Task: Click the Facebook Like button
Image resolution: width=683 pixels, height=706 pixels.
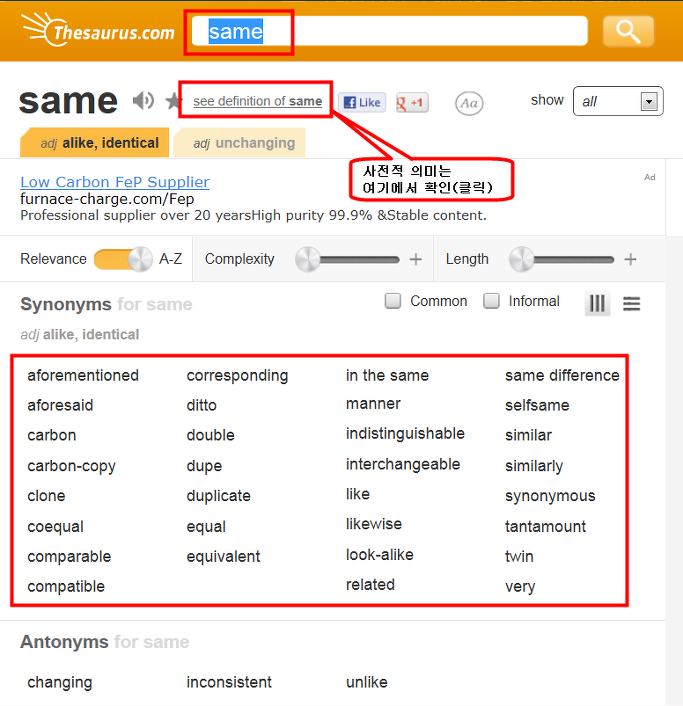Action: [362, 103]
